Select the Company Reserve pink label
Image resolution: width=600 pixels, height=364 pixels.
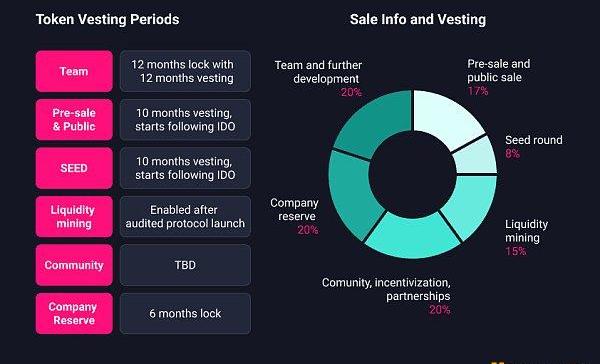[x=74, y=313]
